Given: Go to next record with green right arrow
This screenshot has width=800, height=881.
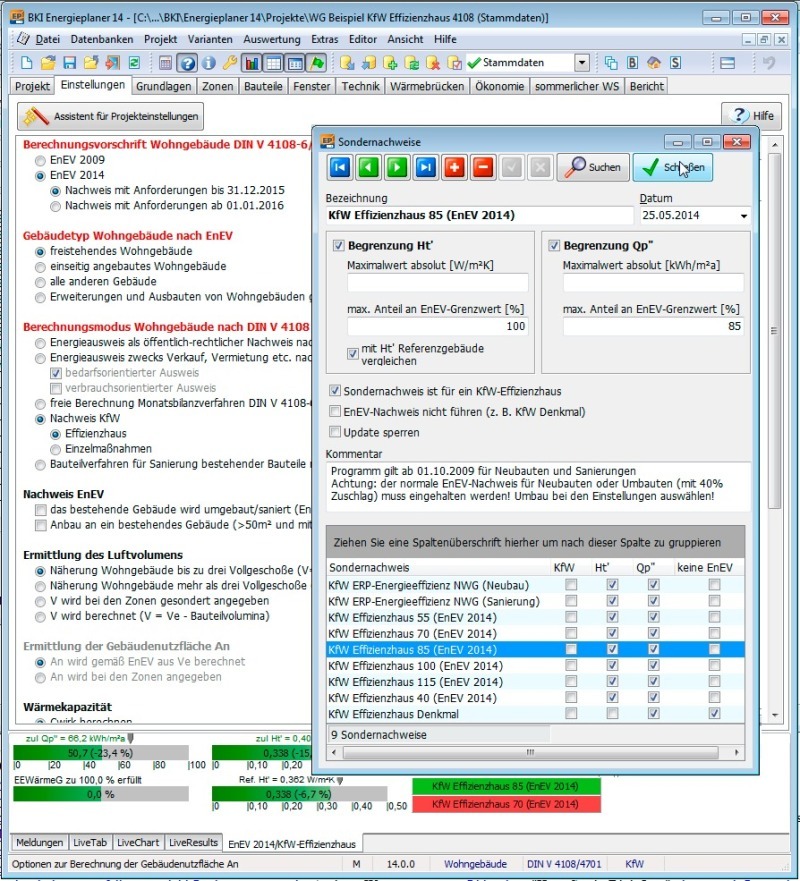Looking at the screenshot, I should (397, 167).
